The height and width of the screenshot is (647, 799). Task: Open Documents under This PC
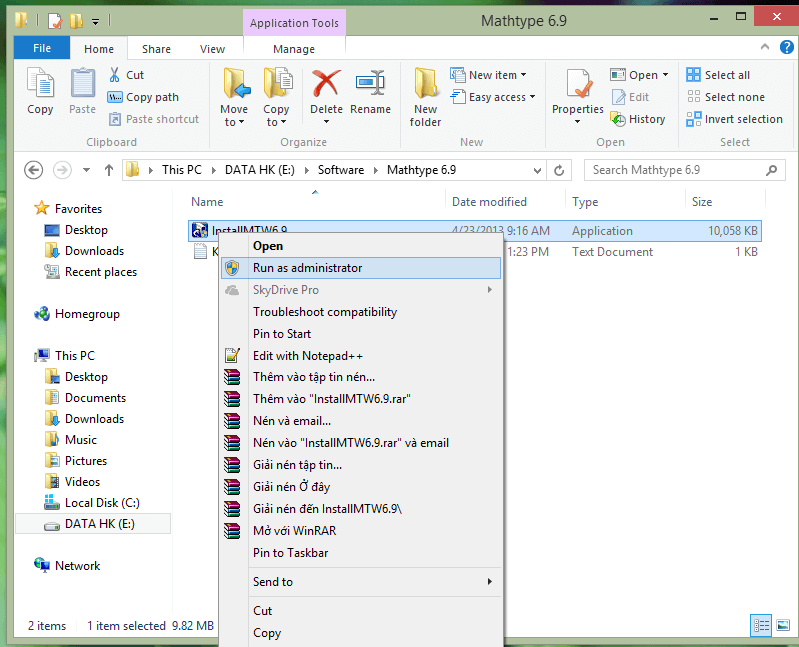click(x=86, y=398)
